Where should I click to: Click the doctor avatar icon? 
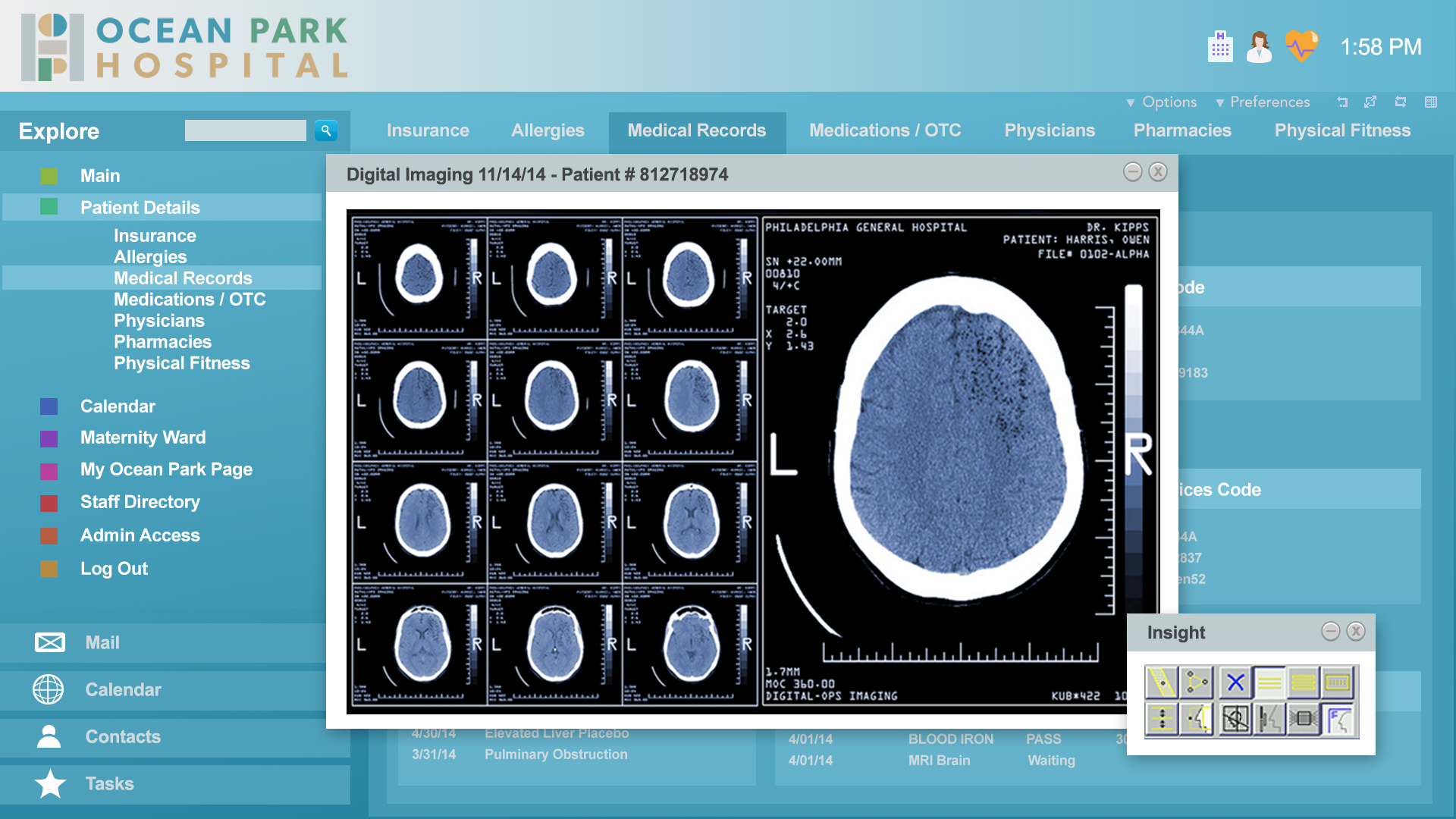pos(1259,47)
